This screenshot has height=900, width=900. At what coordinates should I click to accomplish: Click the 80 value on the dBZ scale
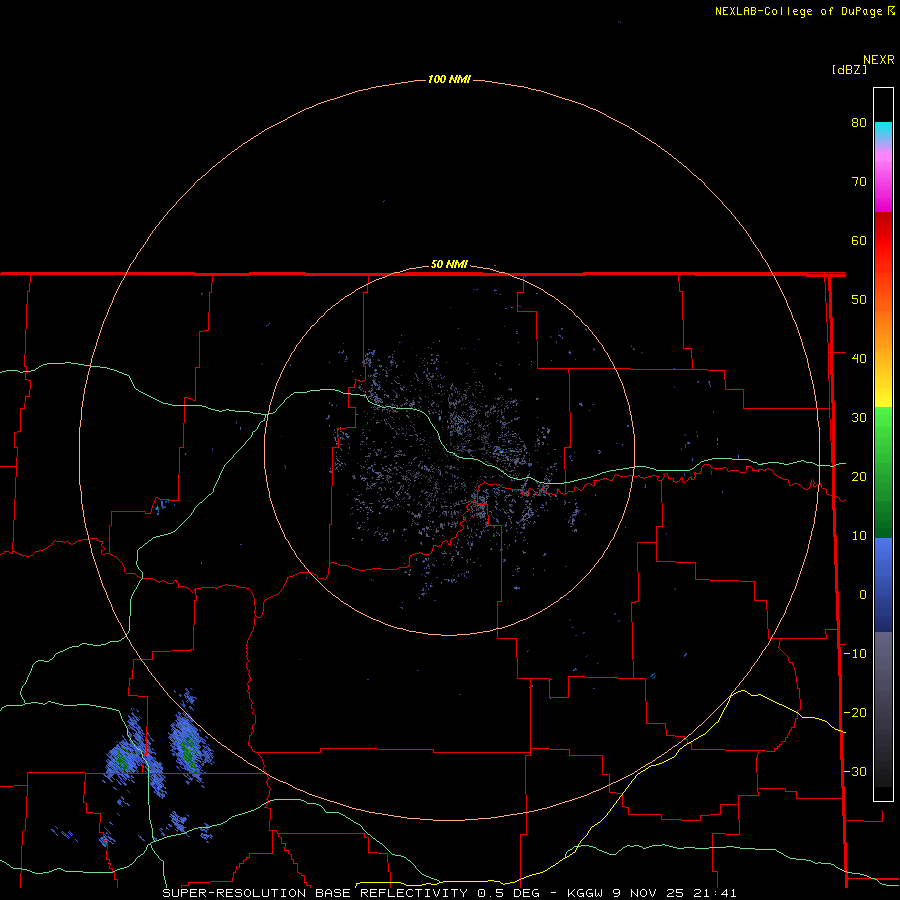(x=859, y=123)
